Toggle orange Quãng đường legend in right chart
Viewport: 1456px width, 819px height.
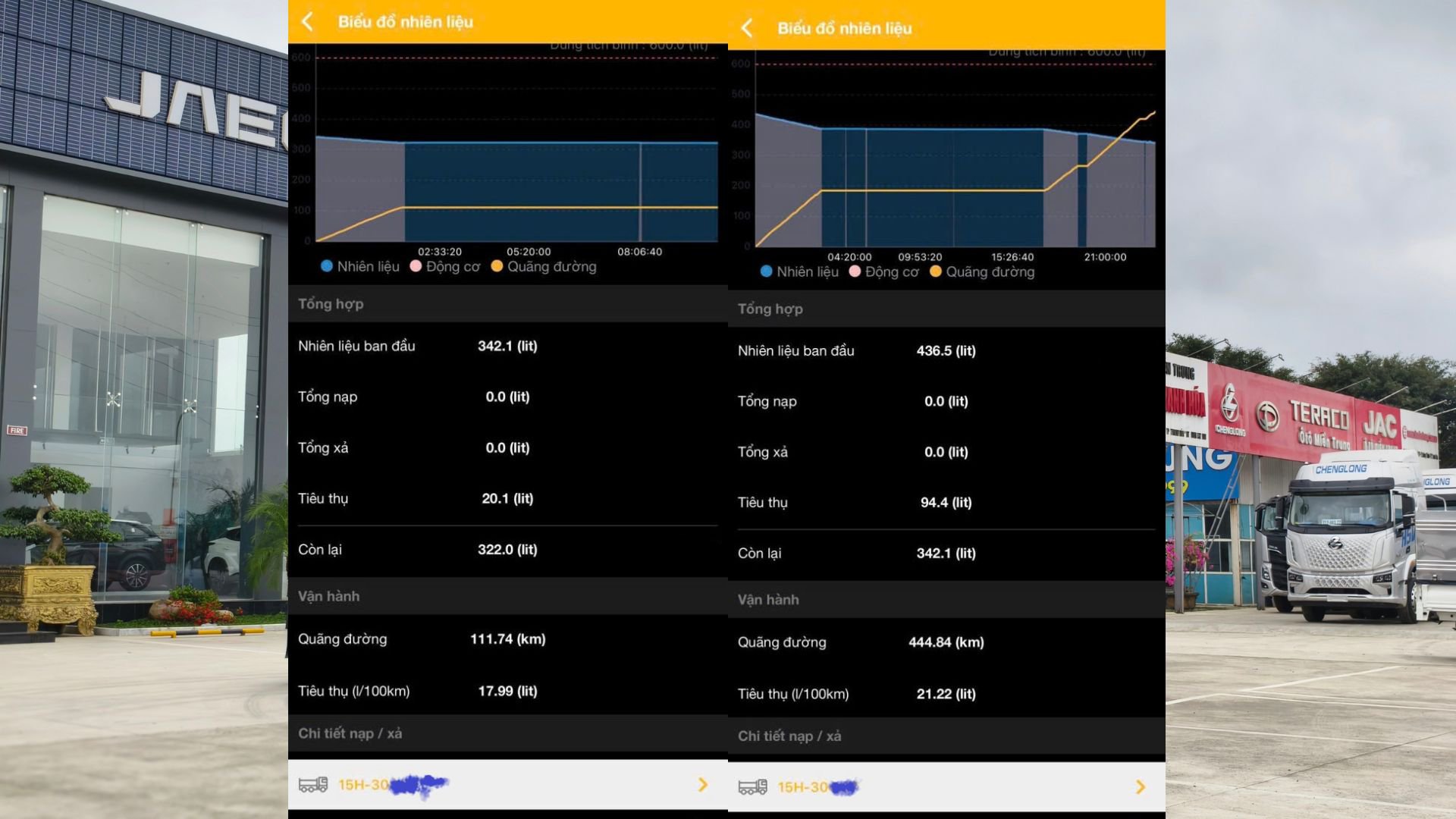[x=982, y=271]
